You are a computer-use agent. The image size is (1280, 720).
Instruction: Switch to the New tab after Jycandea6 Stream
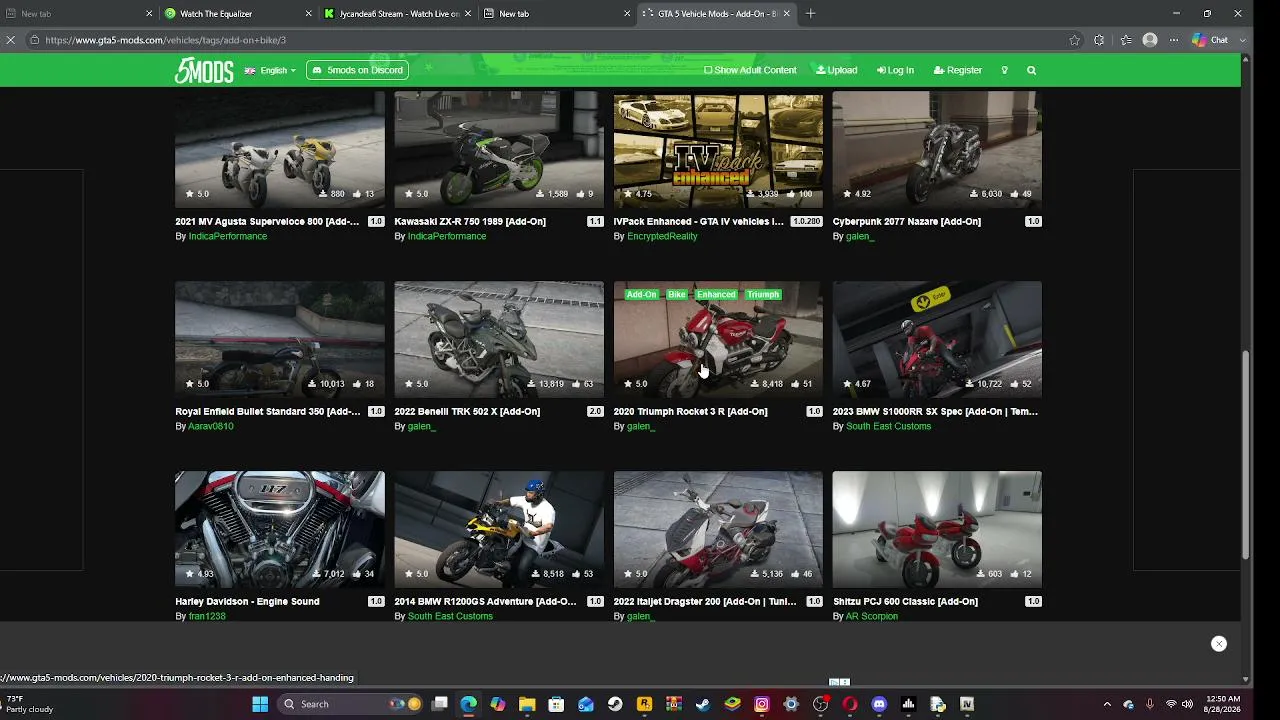(557, 14)
